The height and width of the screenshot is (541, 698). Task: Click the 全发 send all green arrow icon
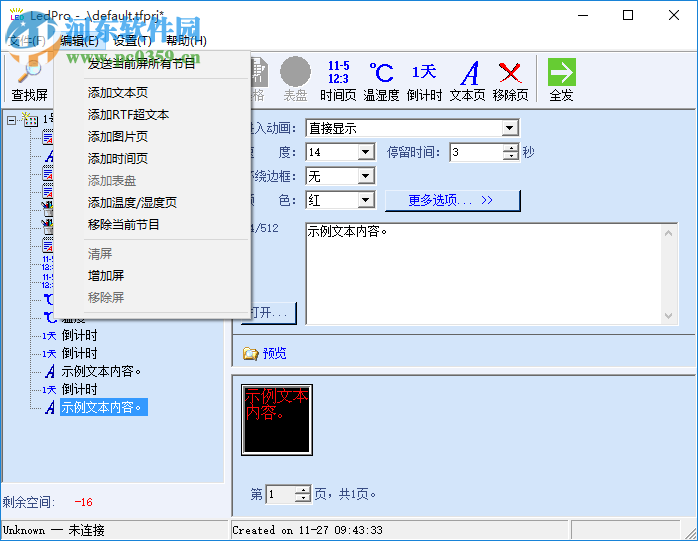[561, 80]
